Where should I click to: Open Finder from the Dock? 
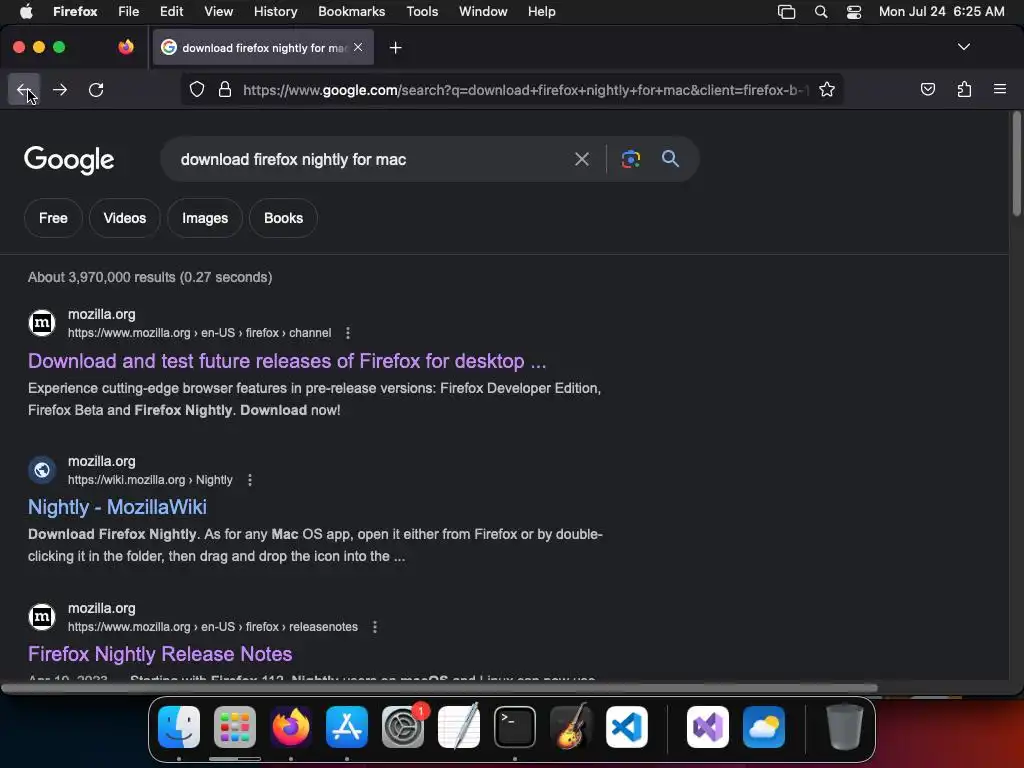[x=179, y=727]
